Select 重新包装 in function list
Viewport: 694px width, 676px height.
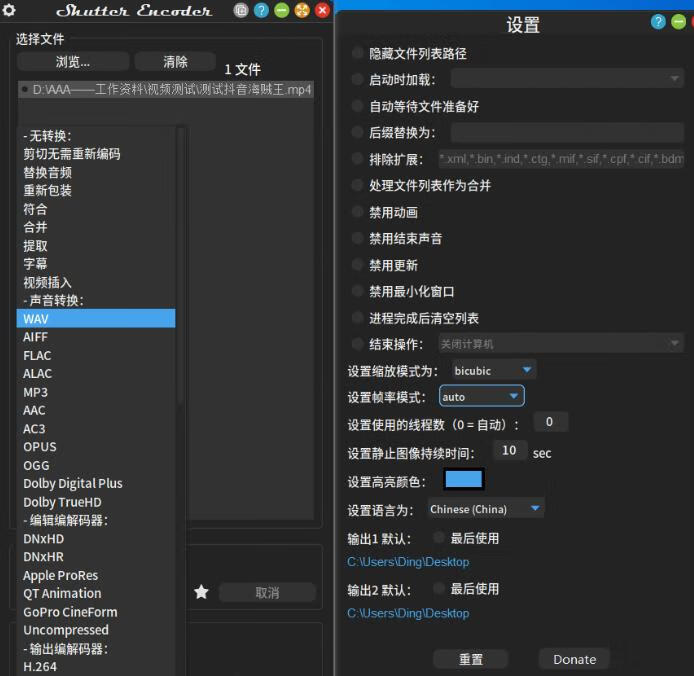tap(96, 190)
